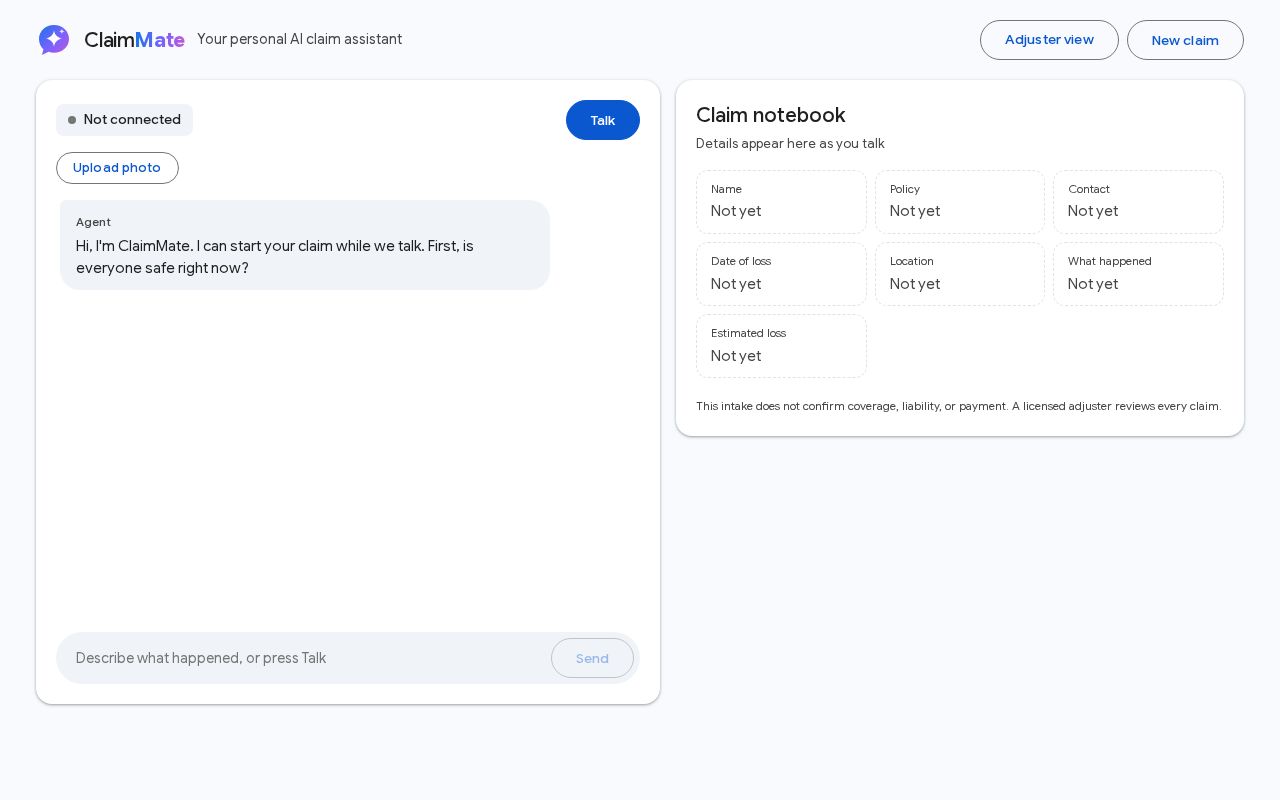
Task: Focus the 'Describe what happened' message field
Action: pos(308,658)
